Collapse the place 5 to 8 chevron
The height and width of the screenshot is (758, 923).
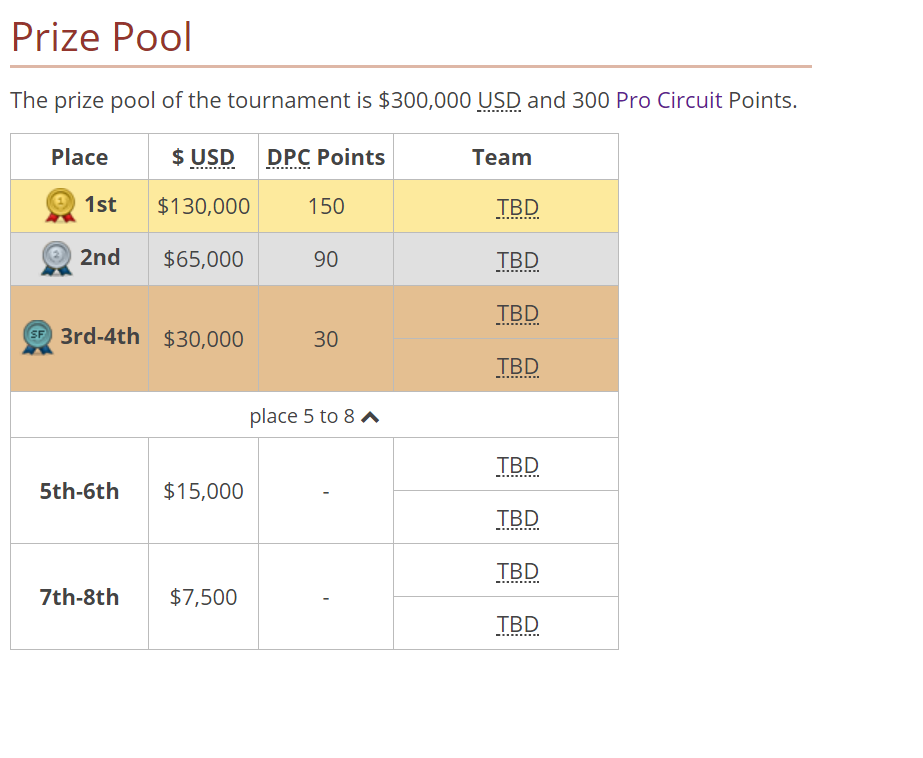tap(370, 417)
